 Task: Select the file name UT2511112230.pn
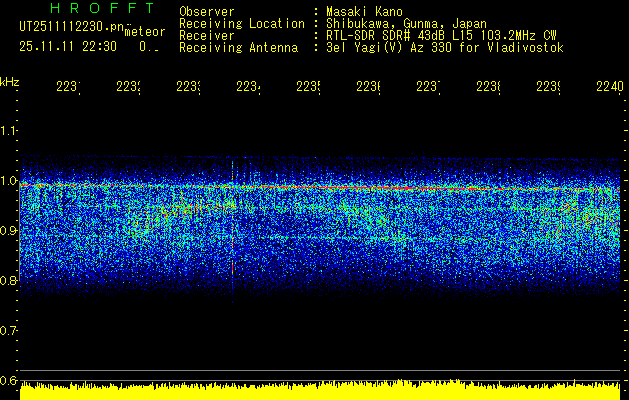(72, 26)
